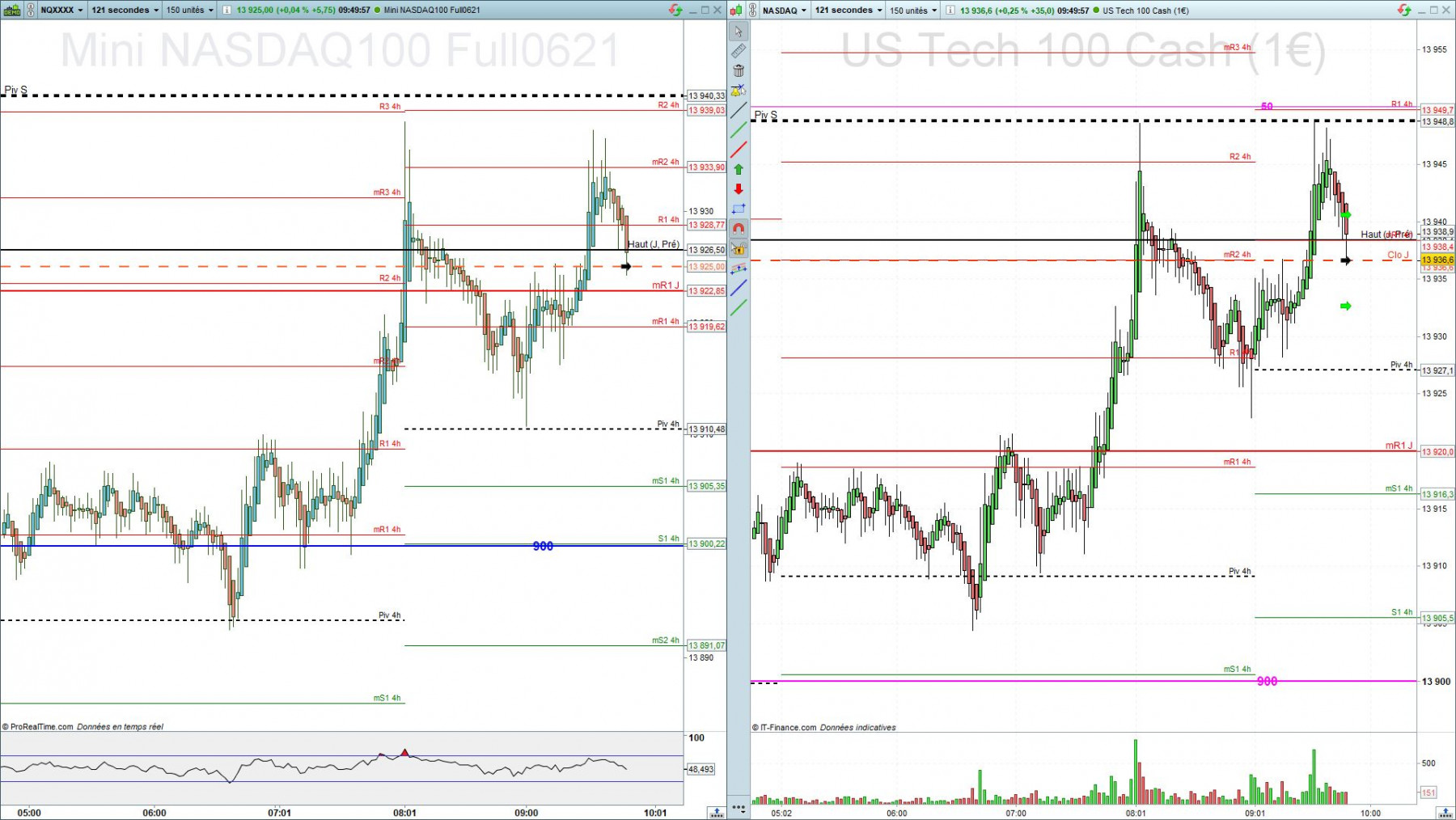
Task: Click the trash delete-objects tool
Action: pos(738,70)
